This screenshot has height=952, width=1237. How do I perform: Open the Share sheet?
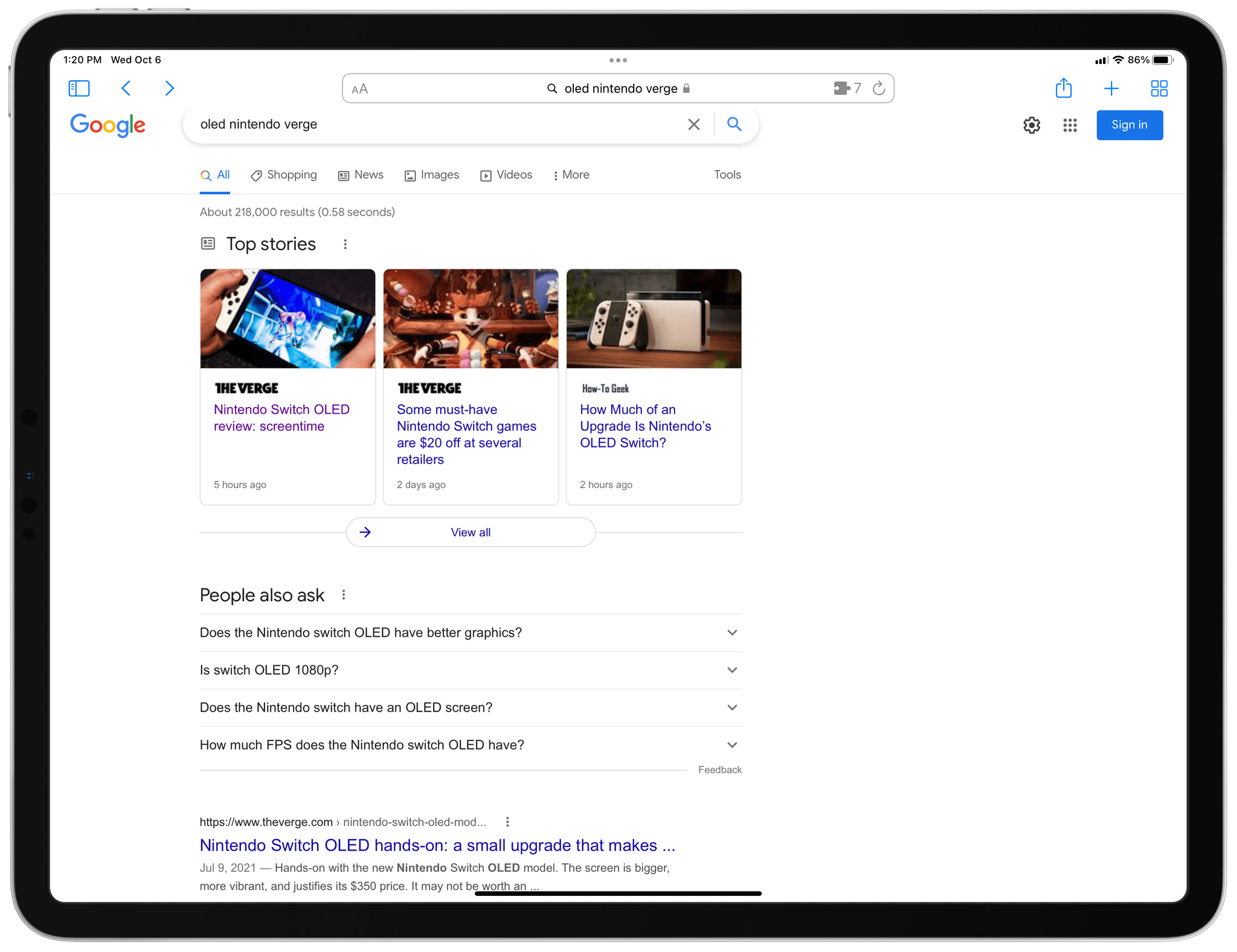click(1064, 88)
